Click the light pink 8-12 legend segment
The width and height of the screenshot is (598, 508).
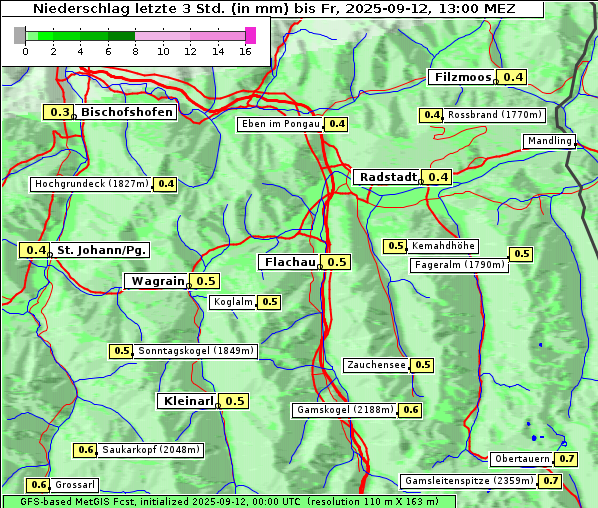(162, 36)
